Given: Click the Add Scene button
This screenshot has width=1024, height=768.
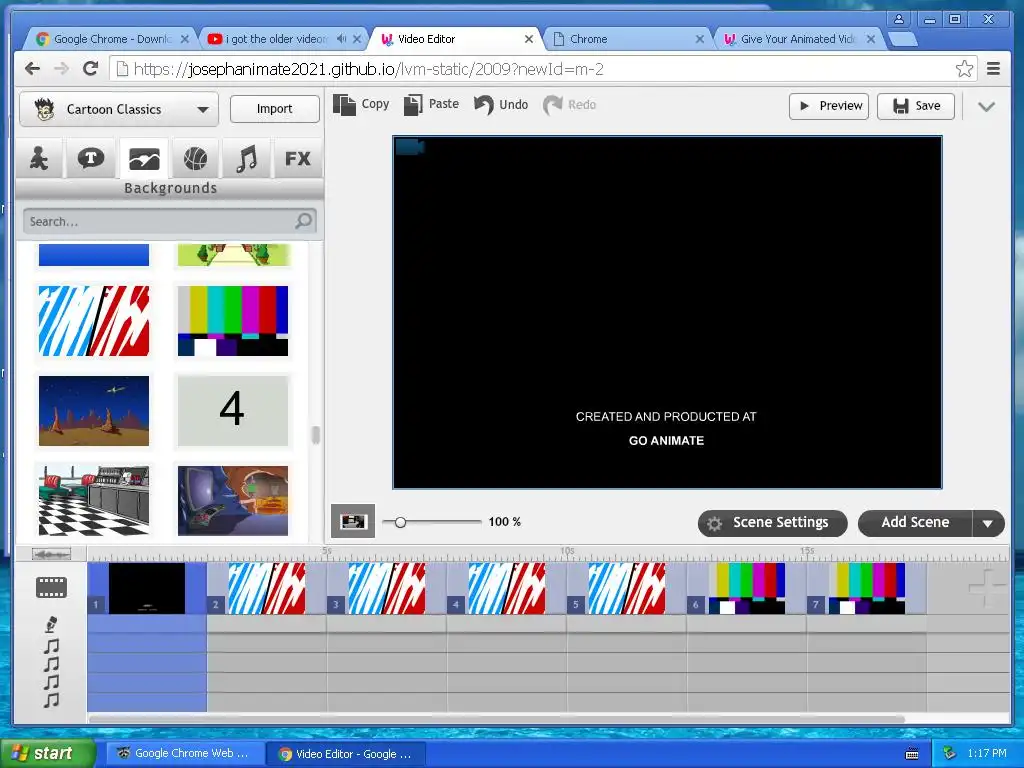Looking at the screenshot, I should 915,523.
